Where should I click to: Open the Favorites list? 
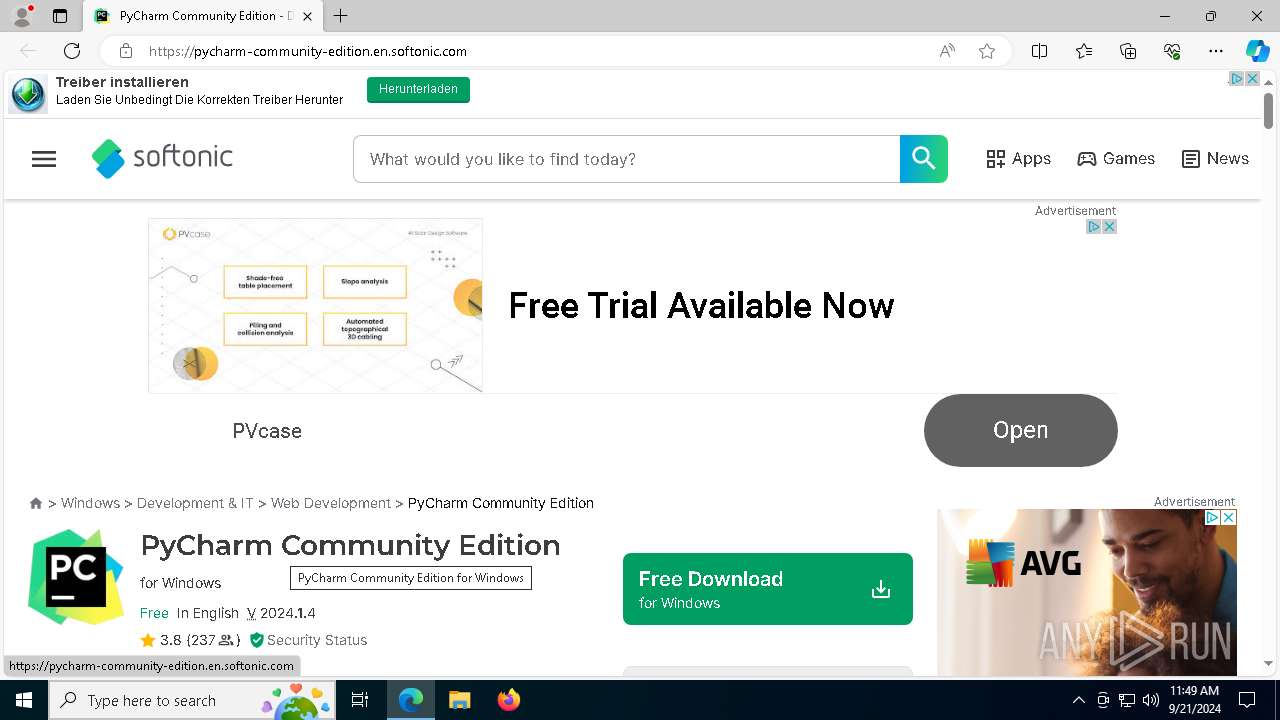tap(1084, 51)
